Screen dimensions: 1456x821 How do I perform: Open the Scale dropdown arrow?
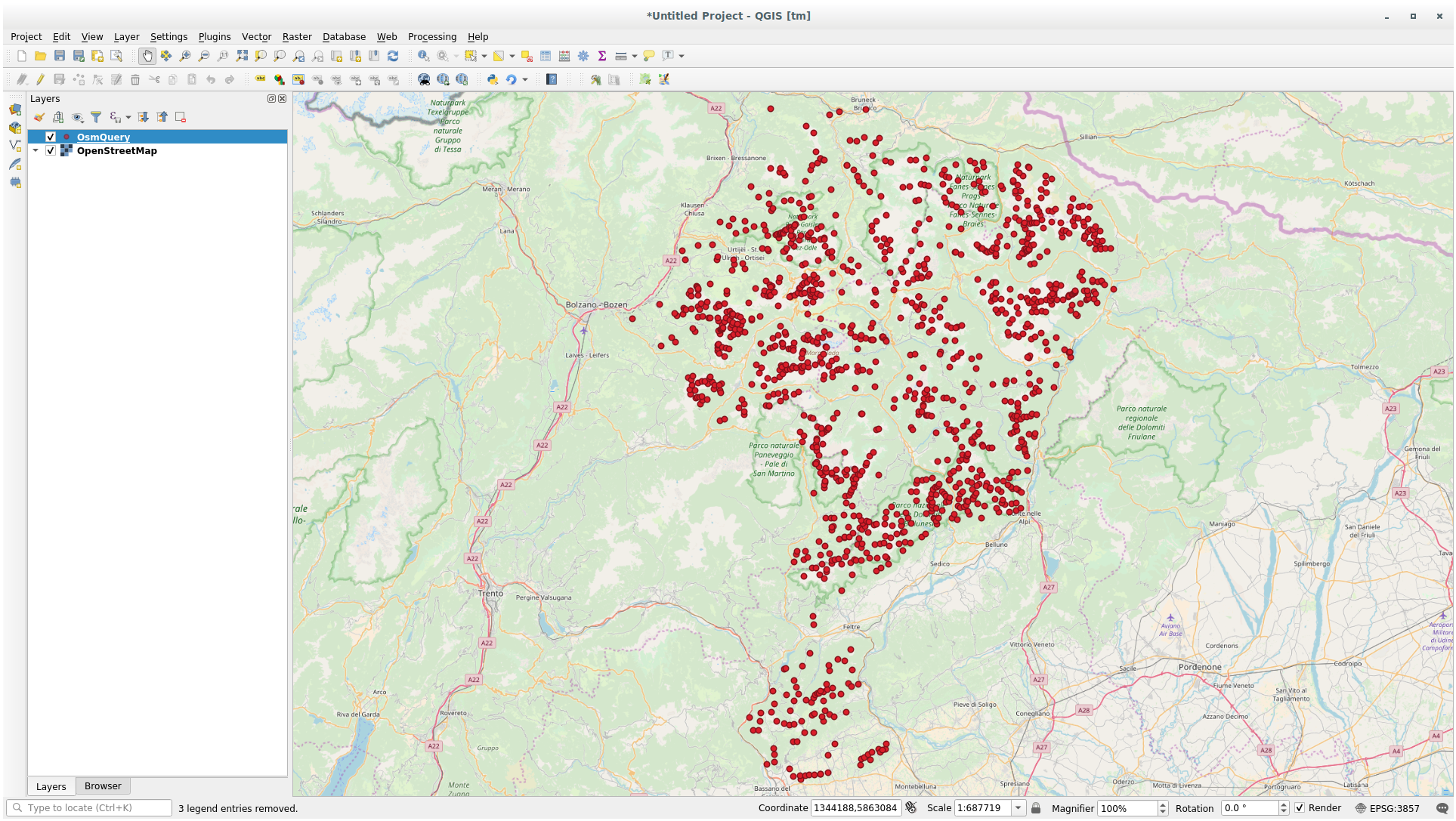[x=1018, y=808]
